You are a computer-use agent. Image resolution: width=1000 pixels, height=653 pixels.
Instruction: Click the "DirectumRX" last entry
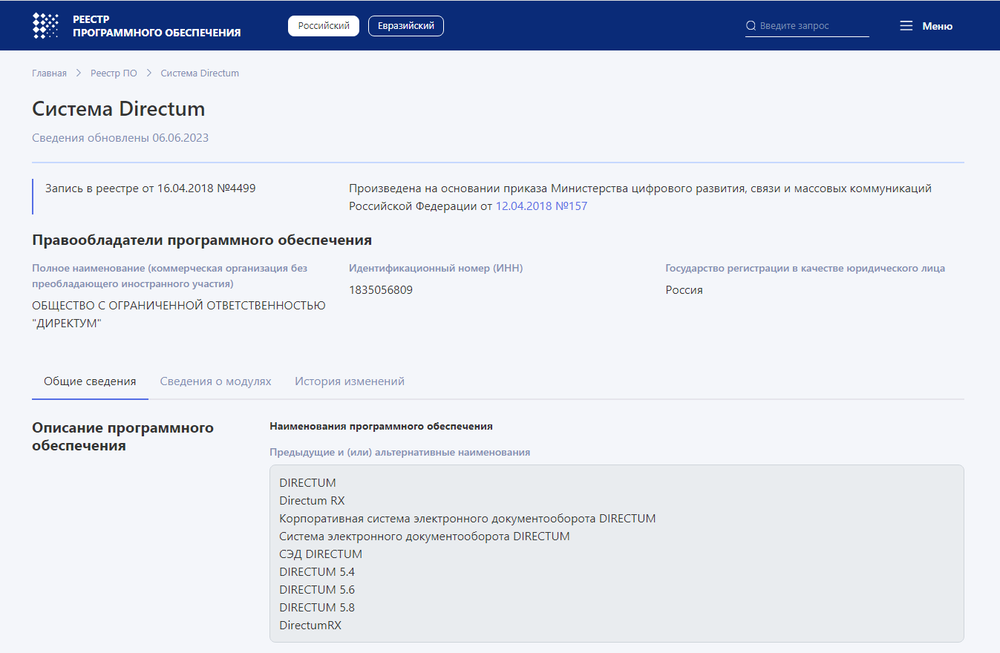tap(311, 626)
